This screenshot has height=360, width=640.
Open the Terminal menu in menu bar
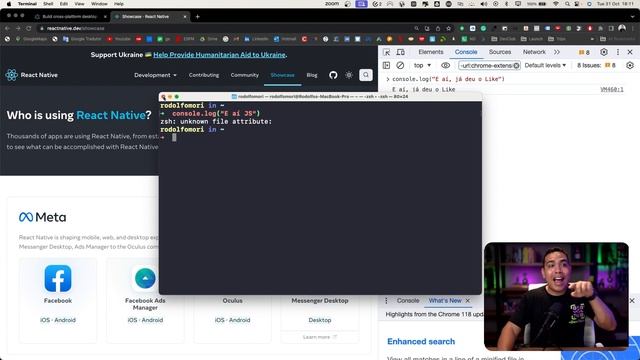[27, 4]
